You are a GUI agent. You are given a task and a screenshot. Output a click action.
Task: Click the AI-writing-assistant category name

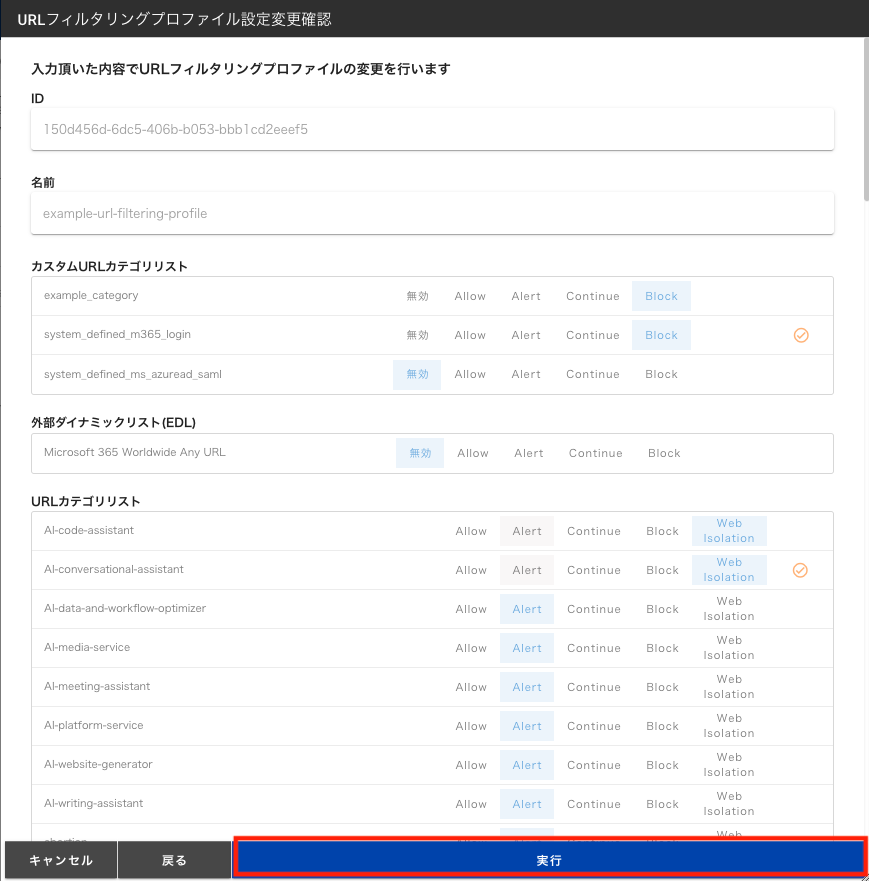[93, 803]
